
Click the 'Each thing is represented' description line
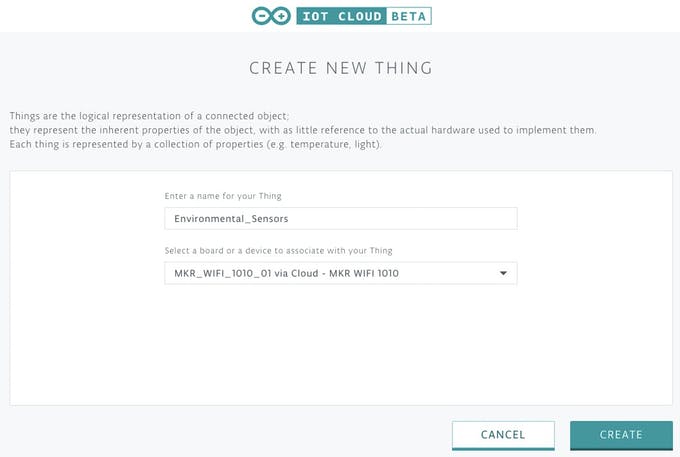coord(195,144)
